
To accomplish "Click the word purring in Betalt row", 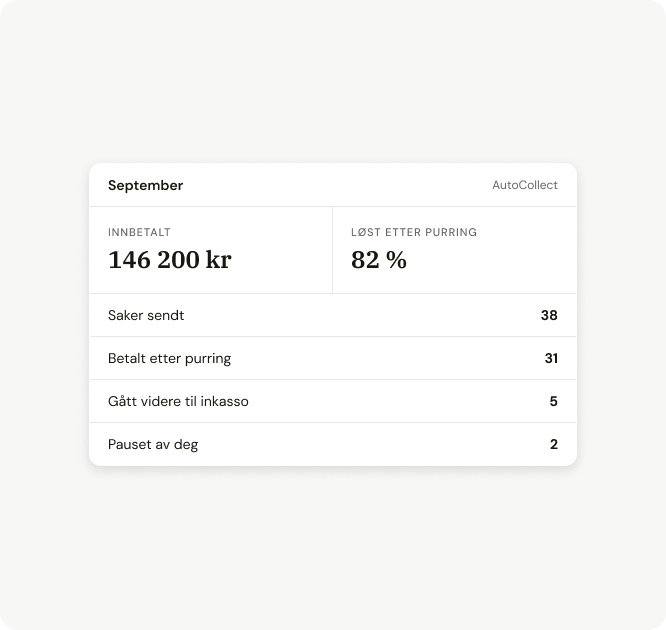I will pos(208,359).
